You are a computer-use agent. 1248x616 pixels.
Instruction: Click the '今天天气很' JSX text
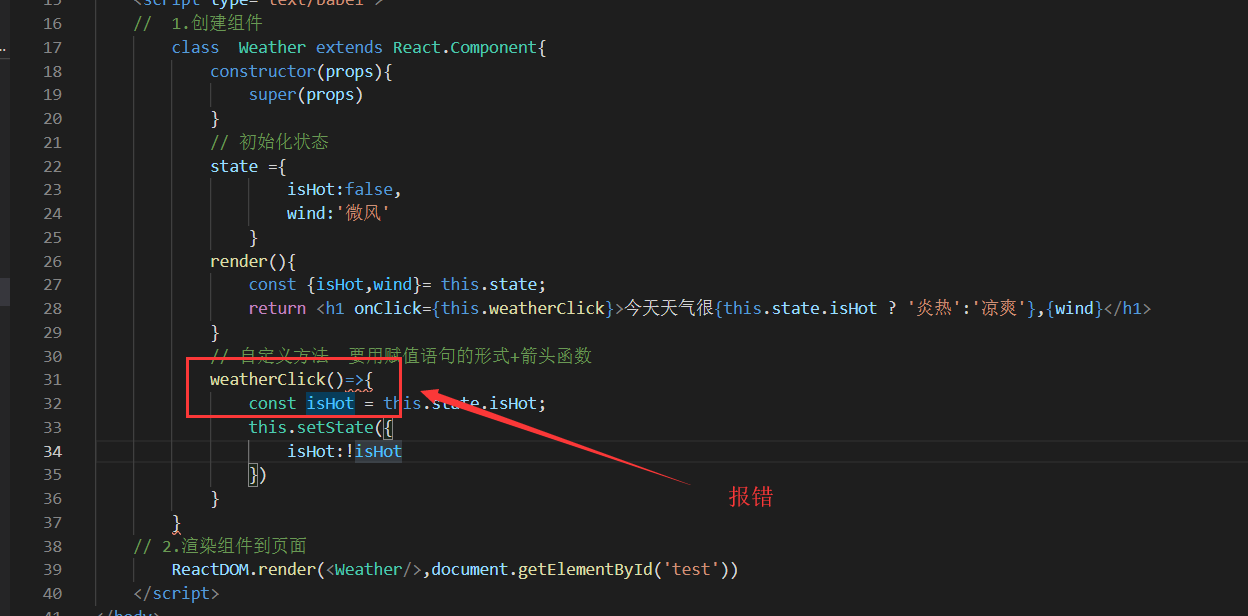(x=668, y=308)
